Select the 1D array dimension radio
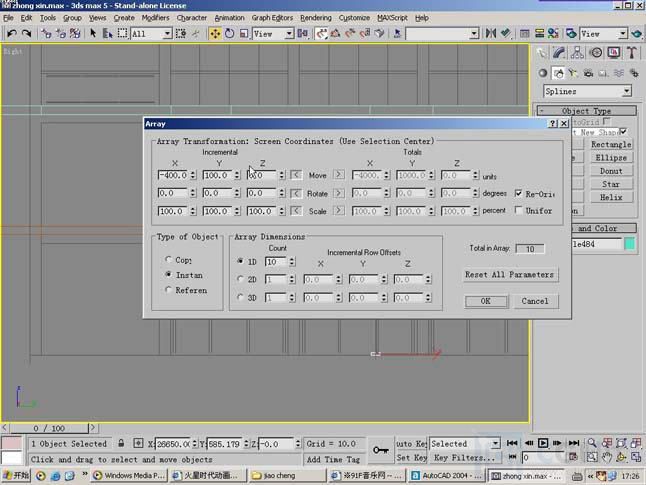646x485 pixels. coord(240,261)
